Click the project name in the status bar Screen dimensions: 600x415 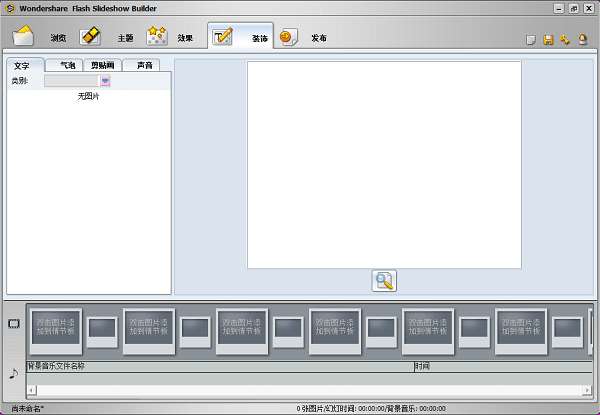point(27,408)
